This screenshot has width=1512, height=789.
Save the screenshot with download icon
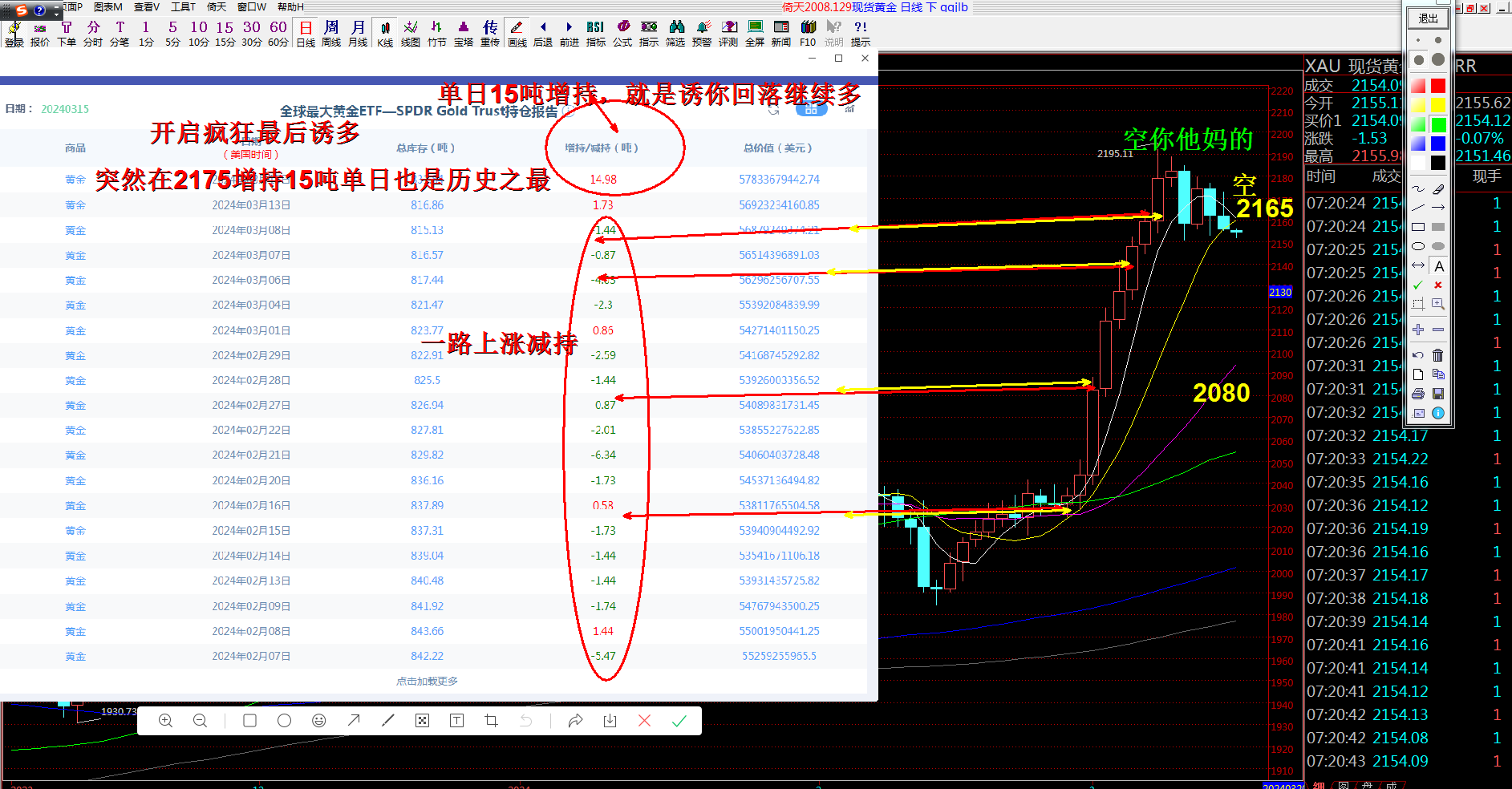pos(610,721)
